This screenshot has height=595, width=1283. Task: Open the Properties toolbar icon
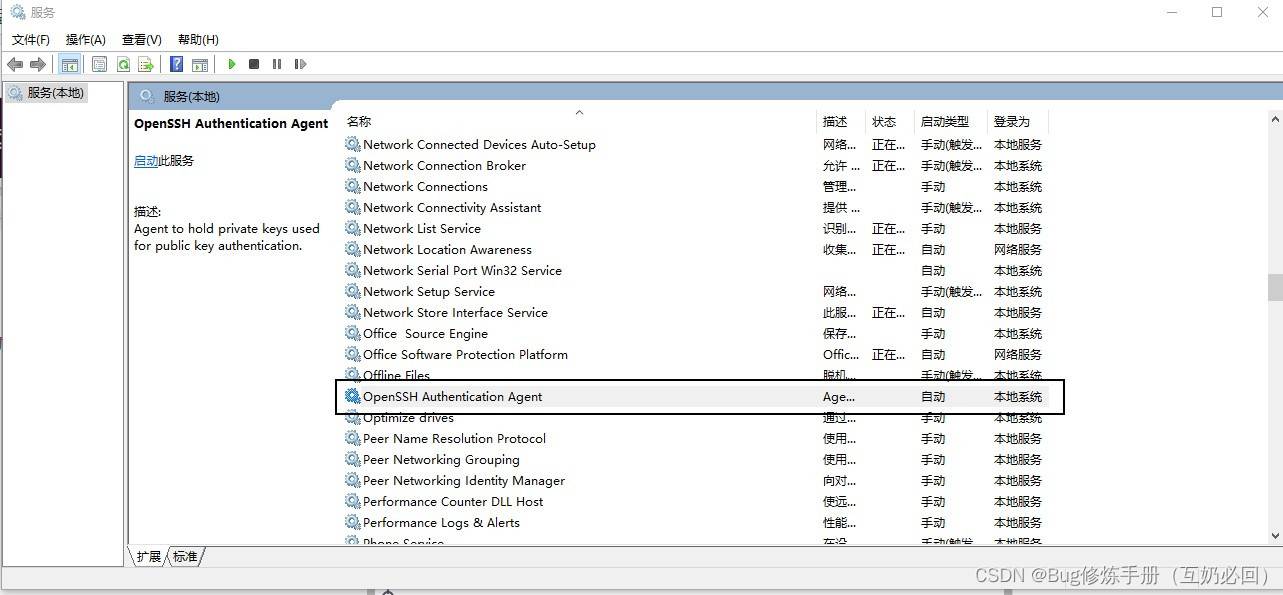point(99,64)
